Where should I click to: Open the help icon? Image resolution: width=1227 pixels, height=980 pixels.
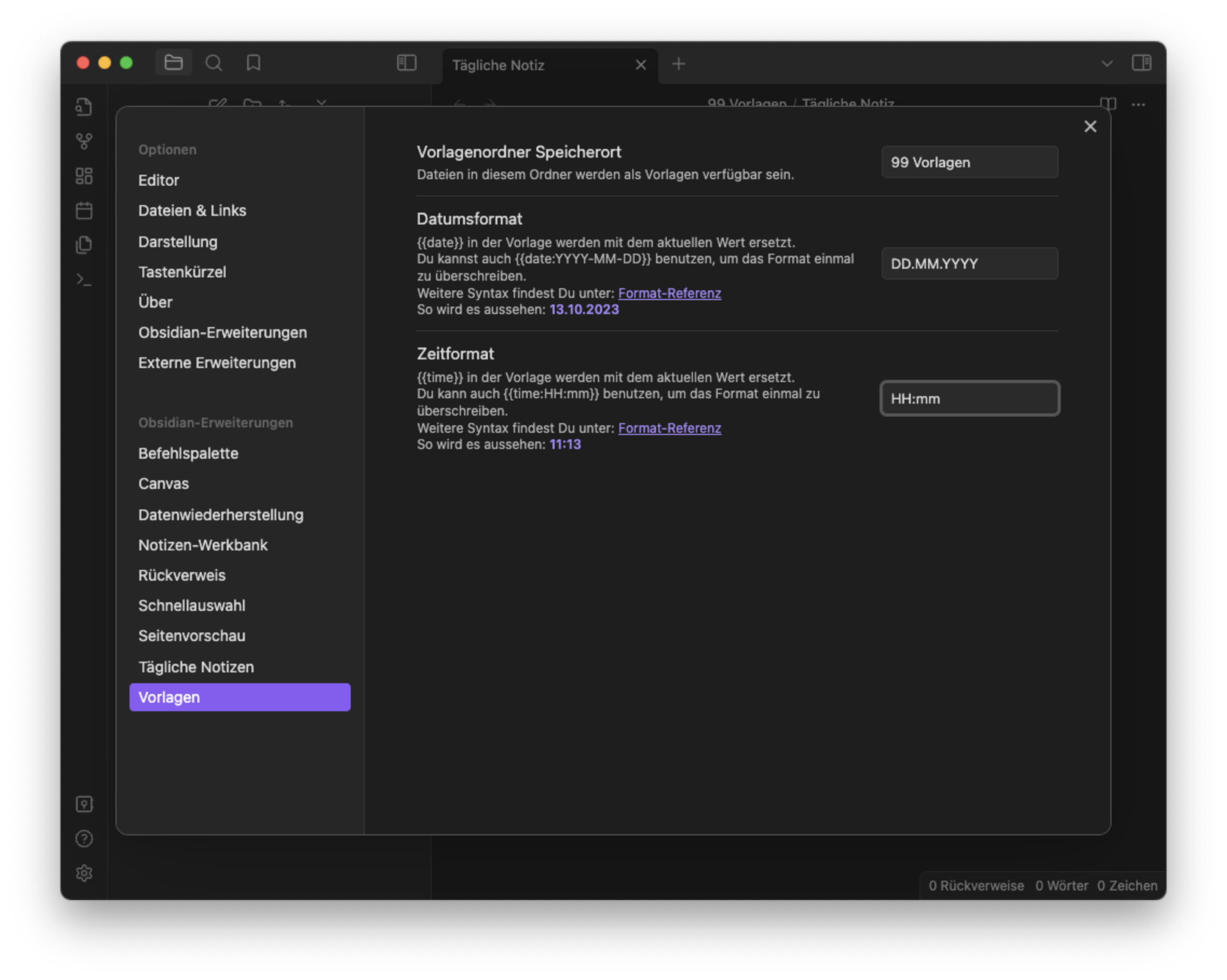(84, 838)
